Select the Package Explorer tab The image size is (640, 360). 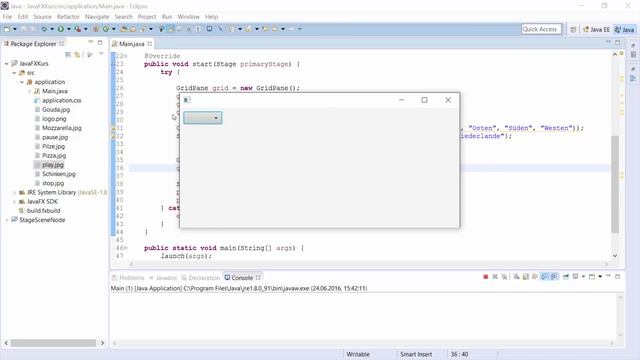(33, 43)
